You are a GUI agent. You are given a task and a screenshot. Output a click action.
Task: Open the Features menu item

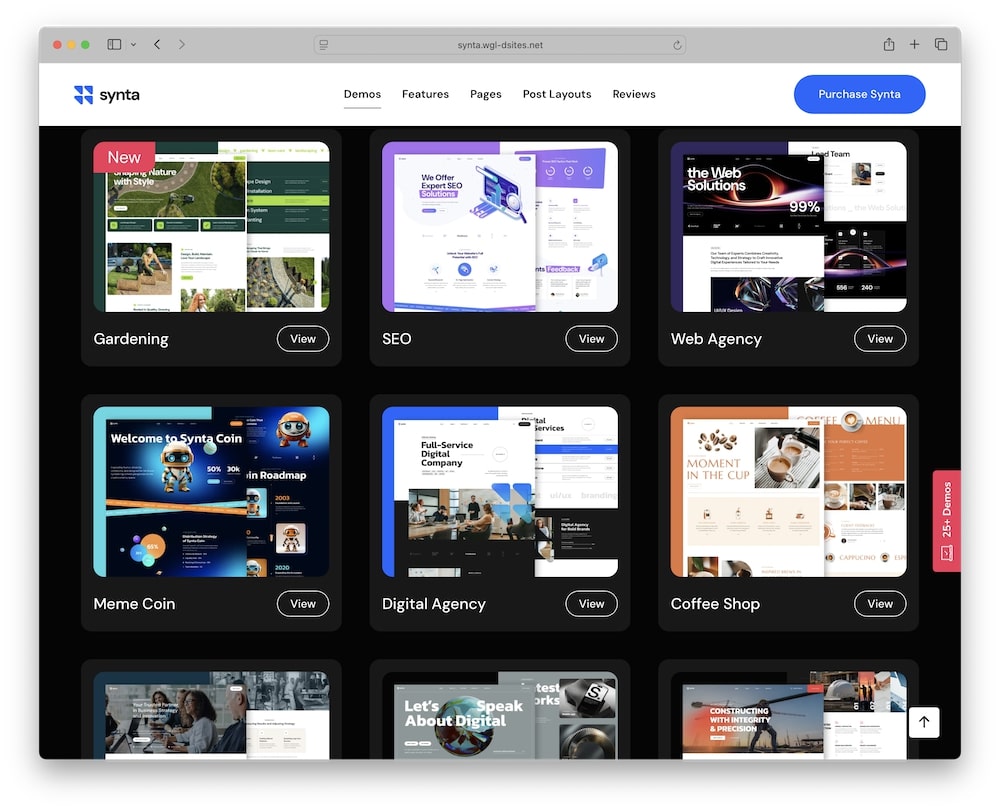pos(425,94)
